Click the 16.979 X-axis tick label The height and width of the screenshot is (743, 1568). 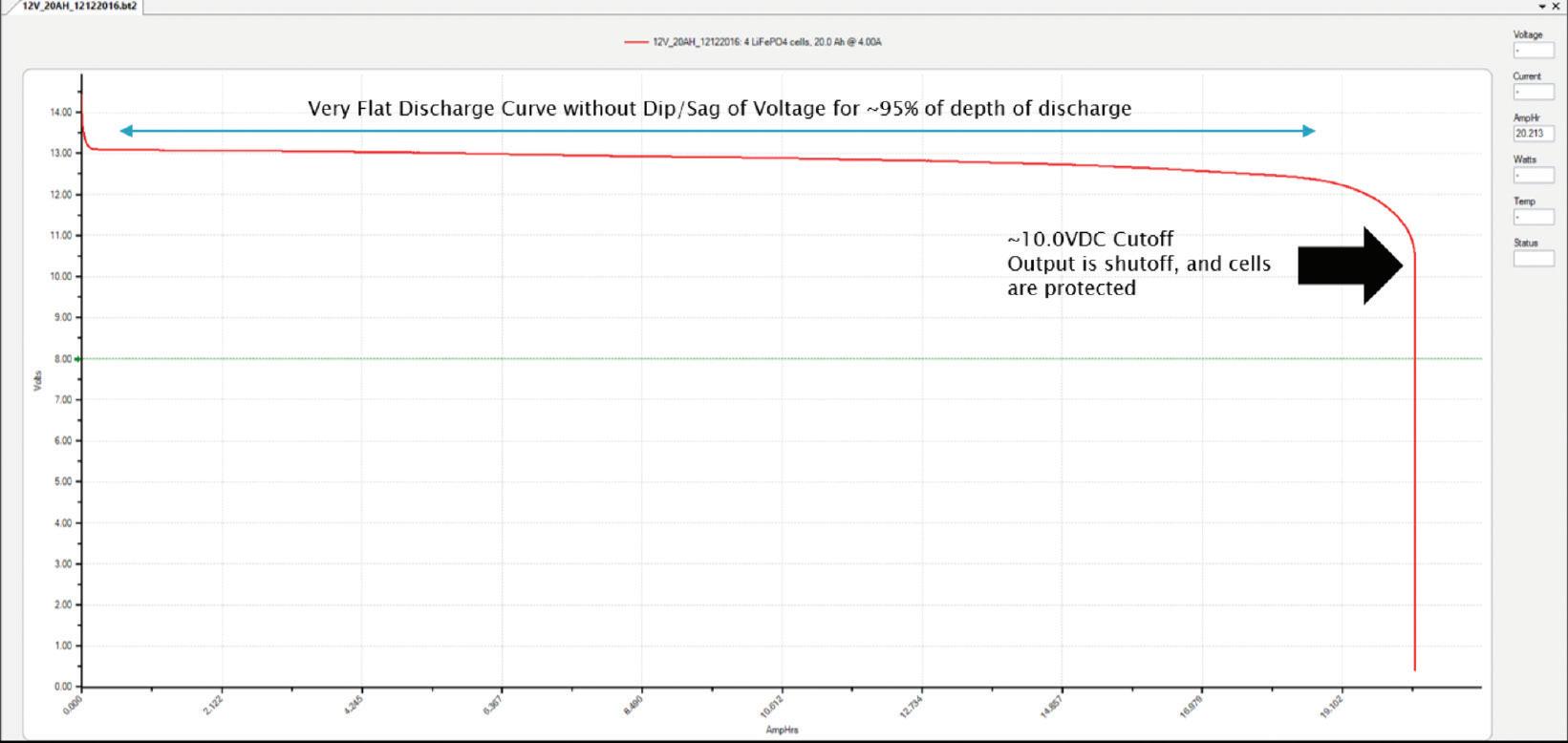coord(1192,706)
